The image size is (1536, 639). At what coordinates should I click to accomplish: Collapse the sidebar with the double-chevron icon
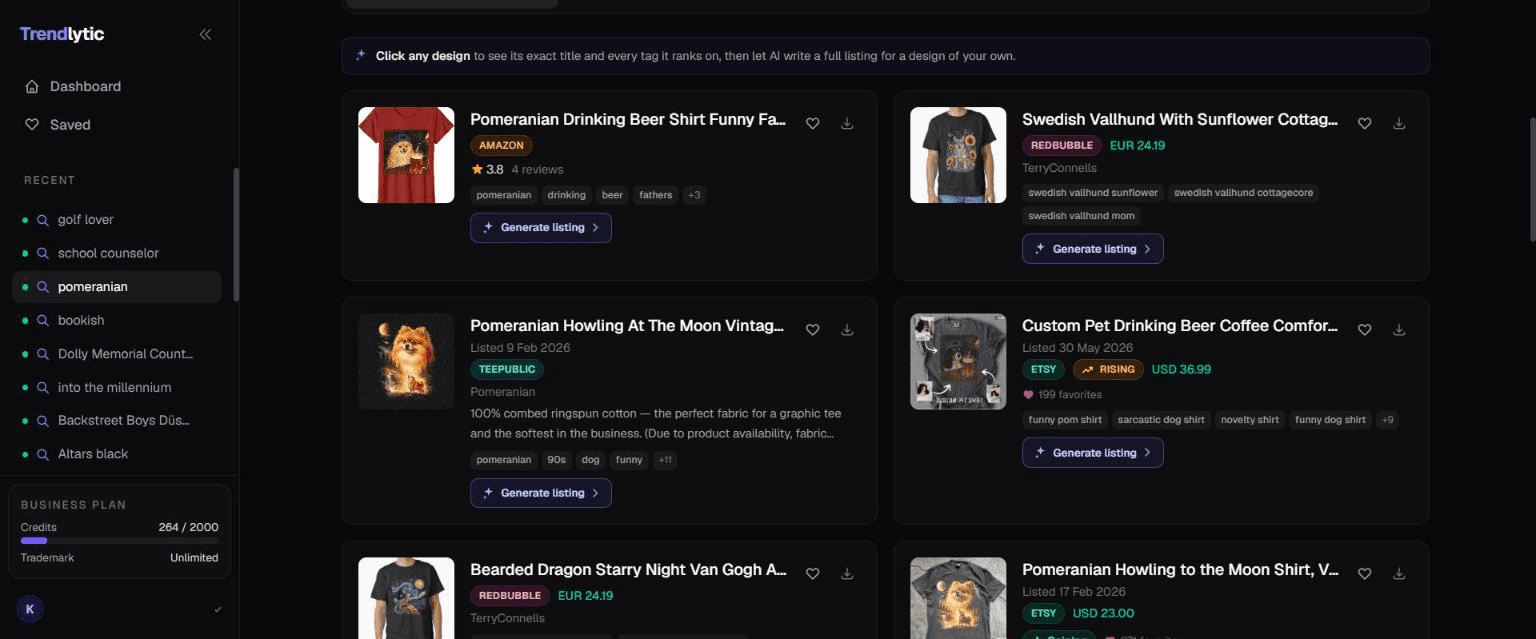pyautogui.click(x=205, y=34)
